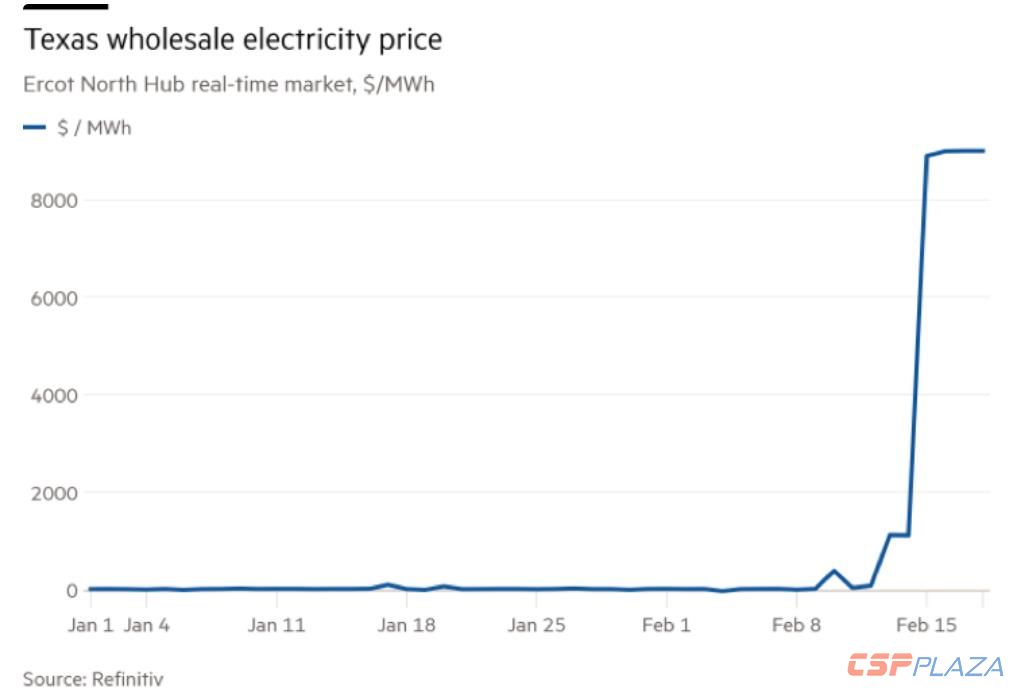Select the '$ / MWh' legend label
This screenshot has height=696, width=1023.
(x=94, y=128)
